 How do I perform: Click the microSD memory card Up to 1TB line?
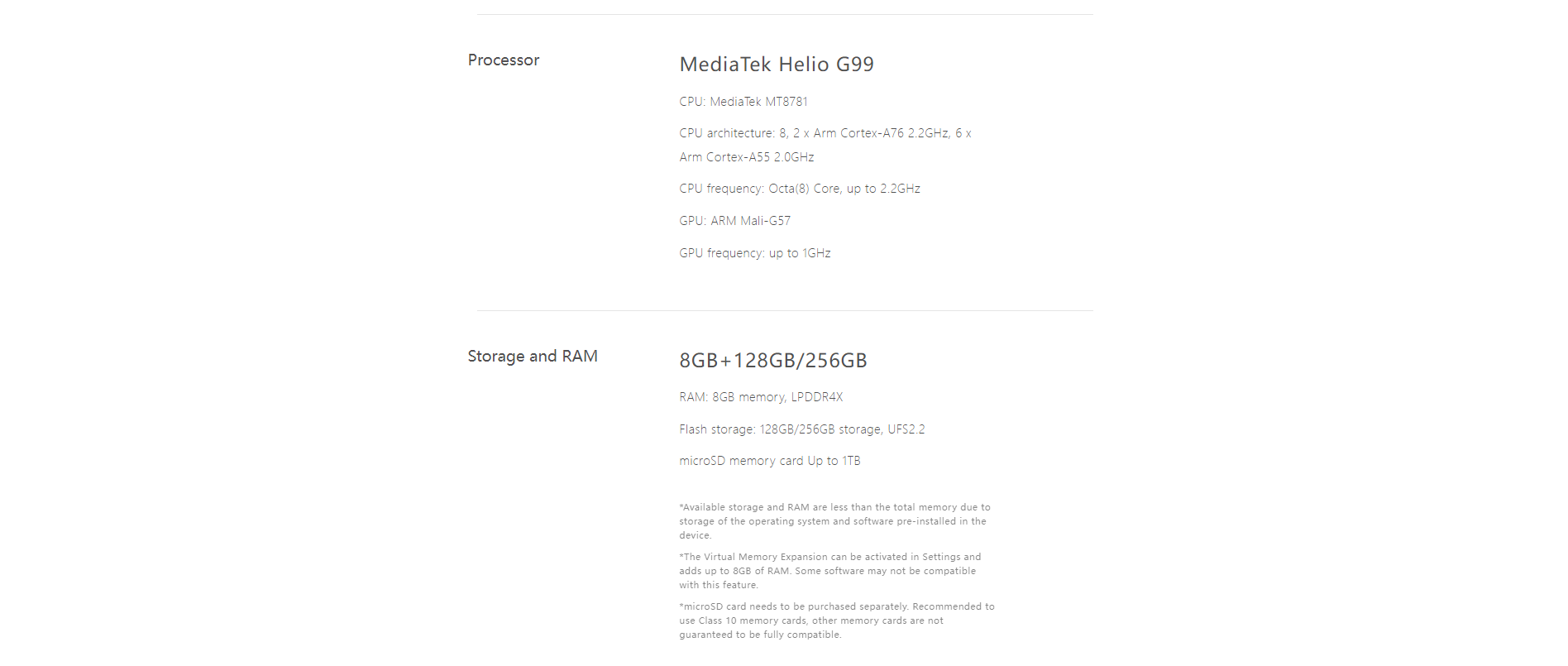point(770,461)
